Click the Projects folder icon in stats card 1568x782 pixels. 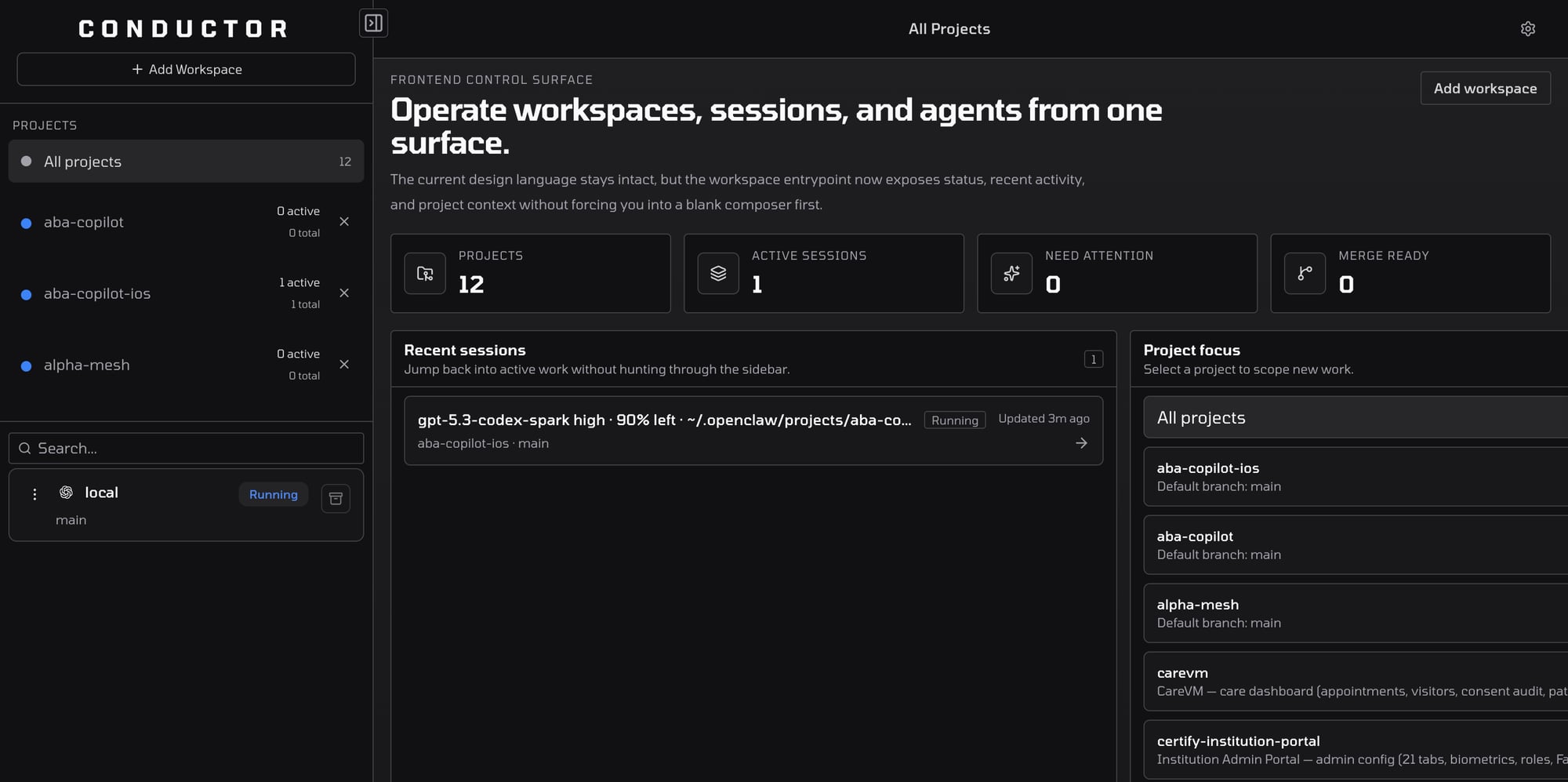tap(425, 274)
